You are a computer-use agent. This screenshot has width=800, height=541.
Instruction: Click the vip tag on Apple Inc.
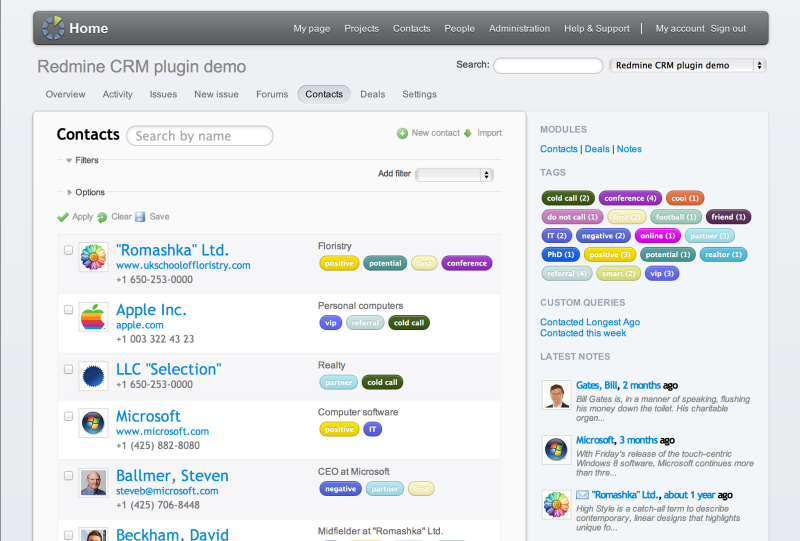tap(331, 323)
